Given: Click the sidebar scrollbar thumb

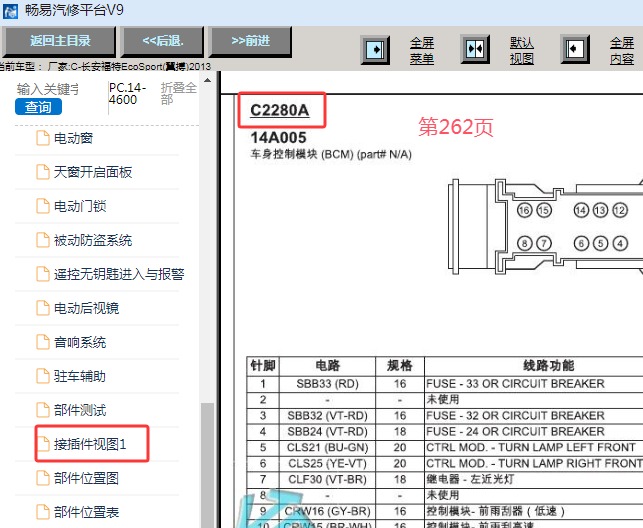Looking at the screenshot, I should click(x=207, y=465).
